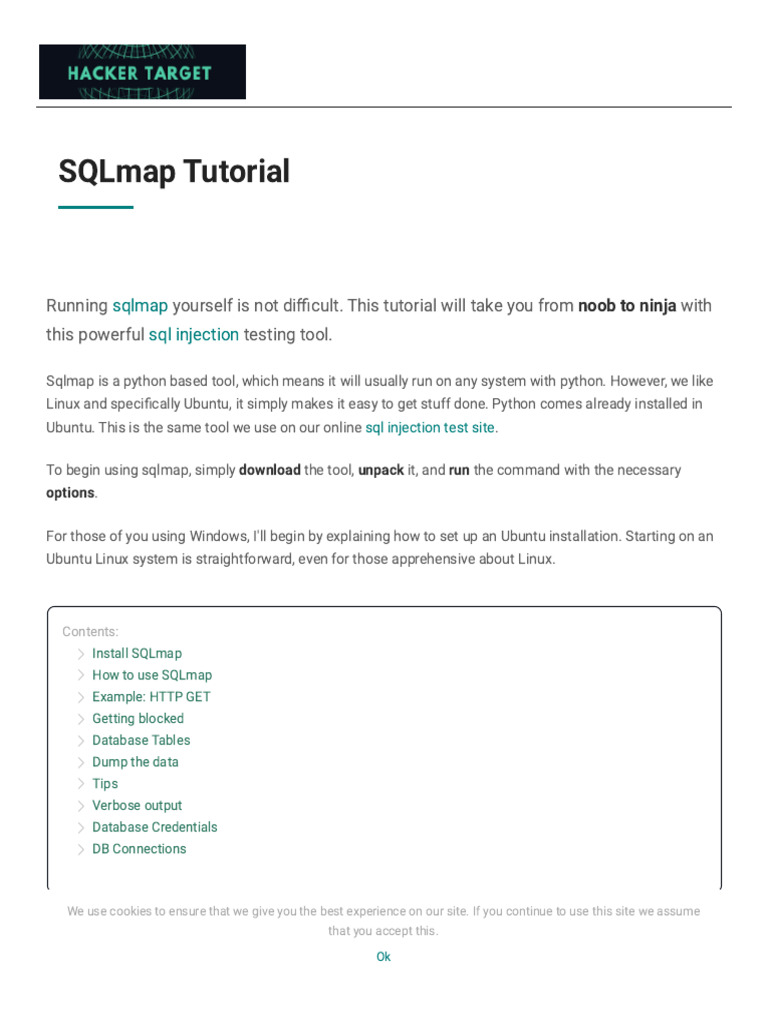Image resolution: width=768 pixels, height=1024 pixels.
Task: Click chevron beside Tips
Action: click(x=81, y=784)
